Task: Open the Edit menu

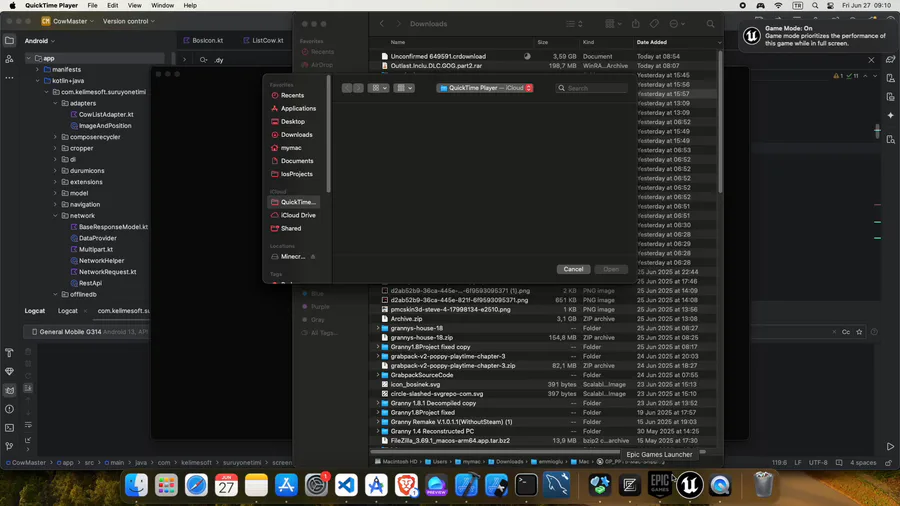Action: coord(112,5)
